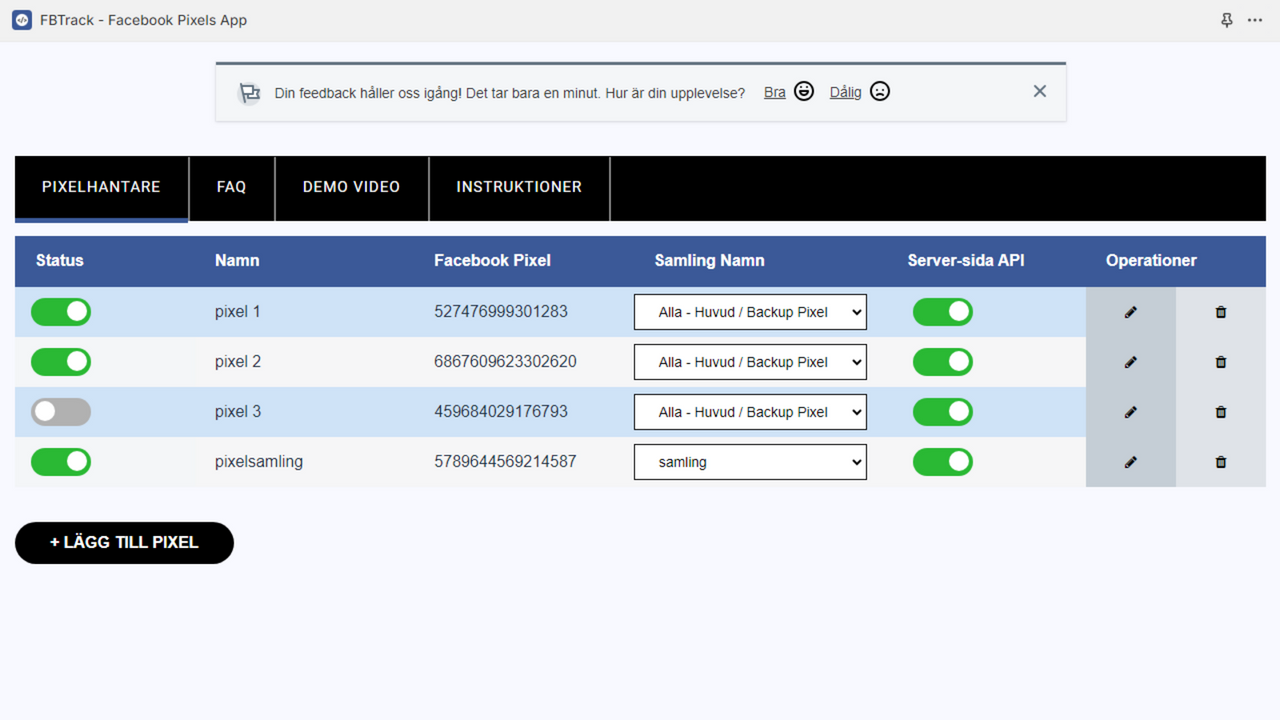1280x720 pixels.
Task: Open the FAQ tab
Action: pos(231,188)
